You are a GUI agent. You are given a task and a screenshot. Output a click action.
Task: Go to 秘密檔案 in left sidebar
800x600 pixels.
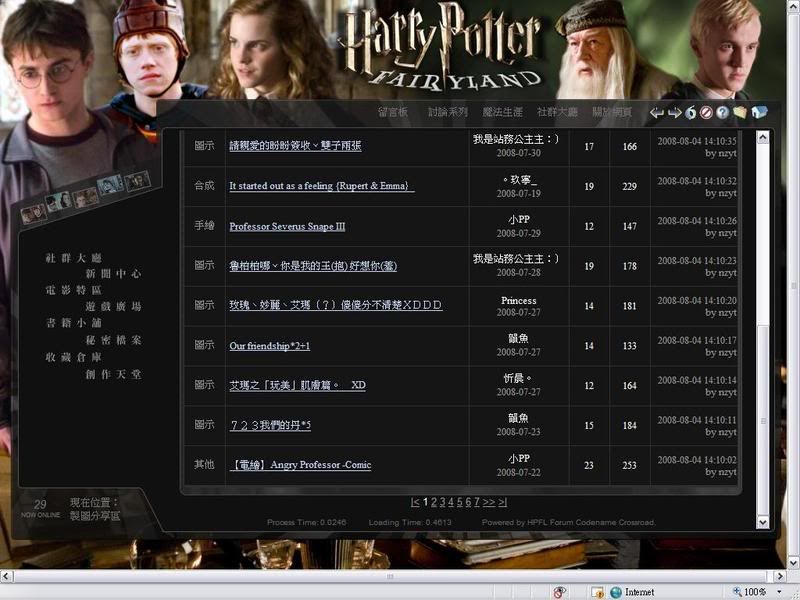coord(113,340)
